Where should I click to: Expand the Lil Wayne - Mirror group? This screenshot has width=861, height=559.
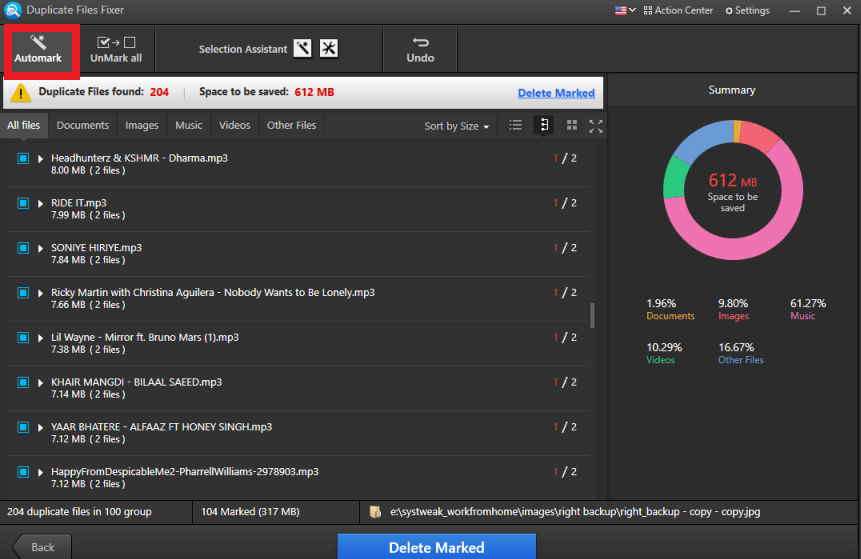click(x=41, y=338)
